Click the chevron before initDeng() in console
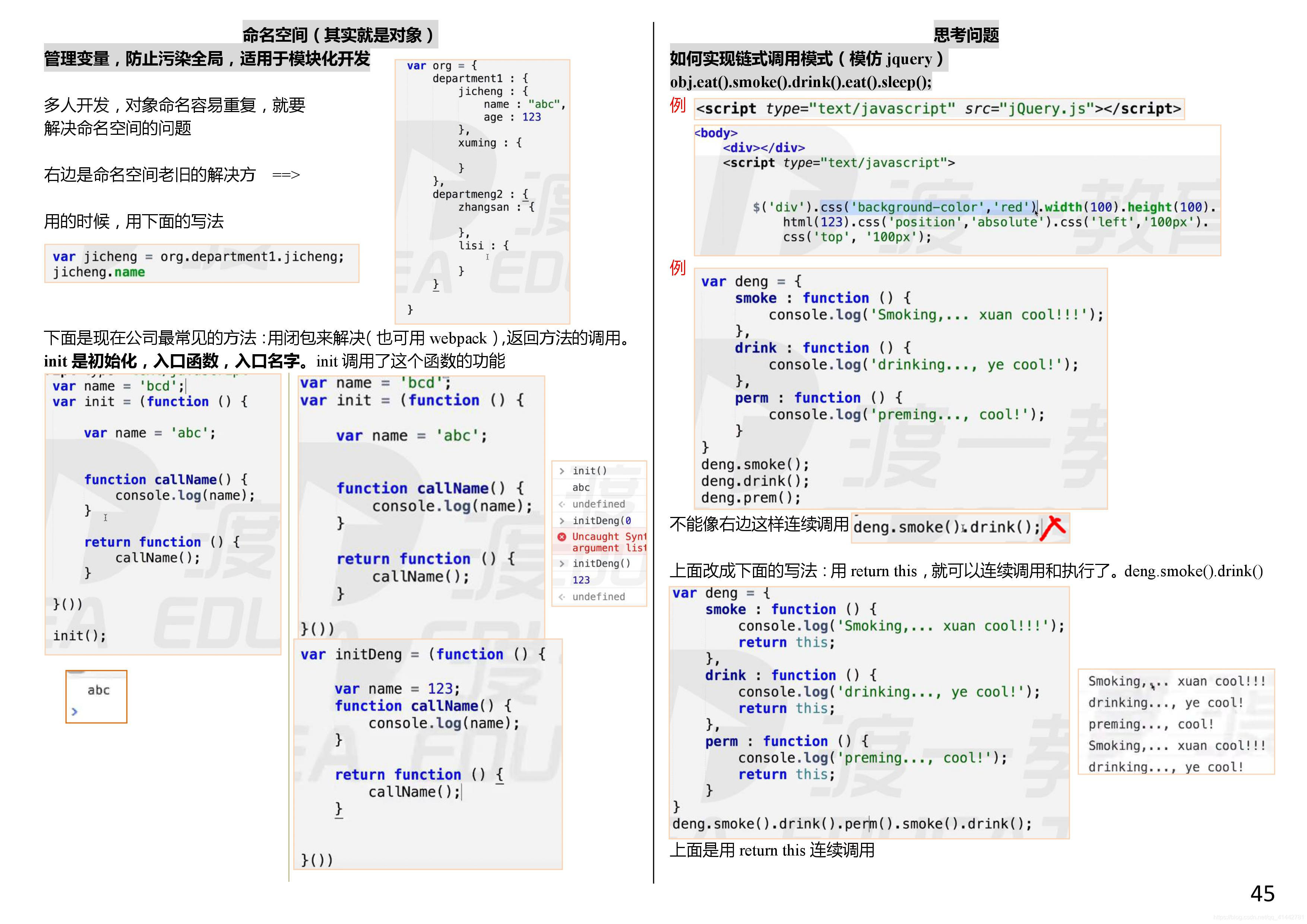Image resolution: width=1307 pixels, height=924 pixels. click(x=561, y=563)
